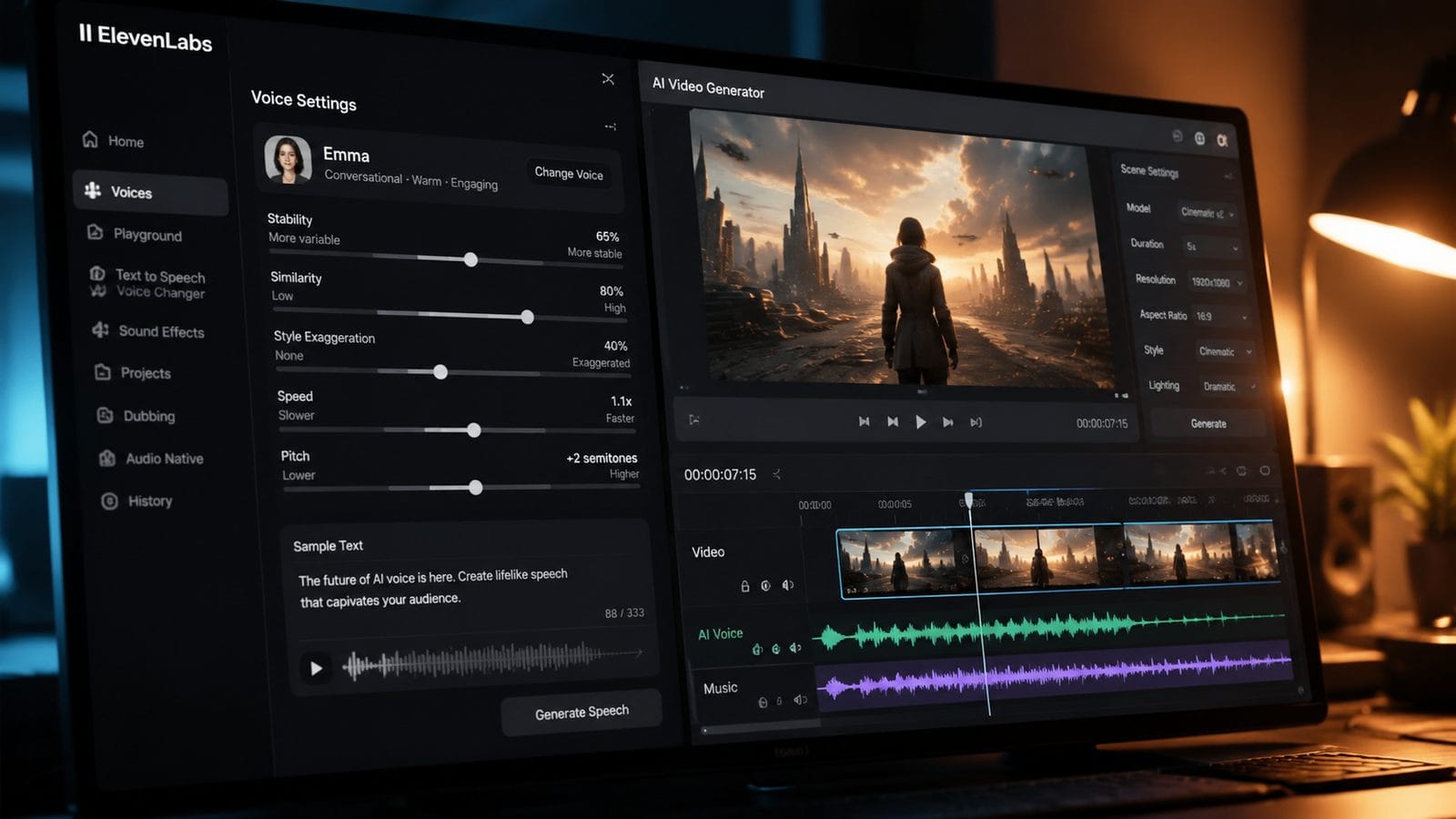Click the Playground sidebar icon
This screenshot has height=819, width=1456.
click(95, 232)
